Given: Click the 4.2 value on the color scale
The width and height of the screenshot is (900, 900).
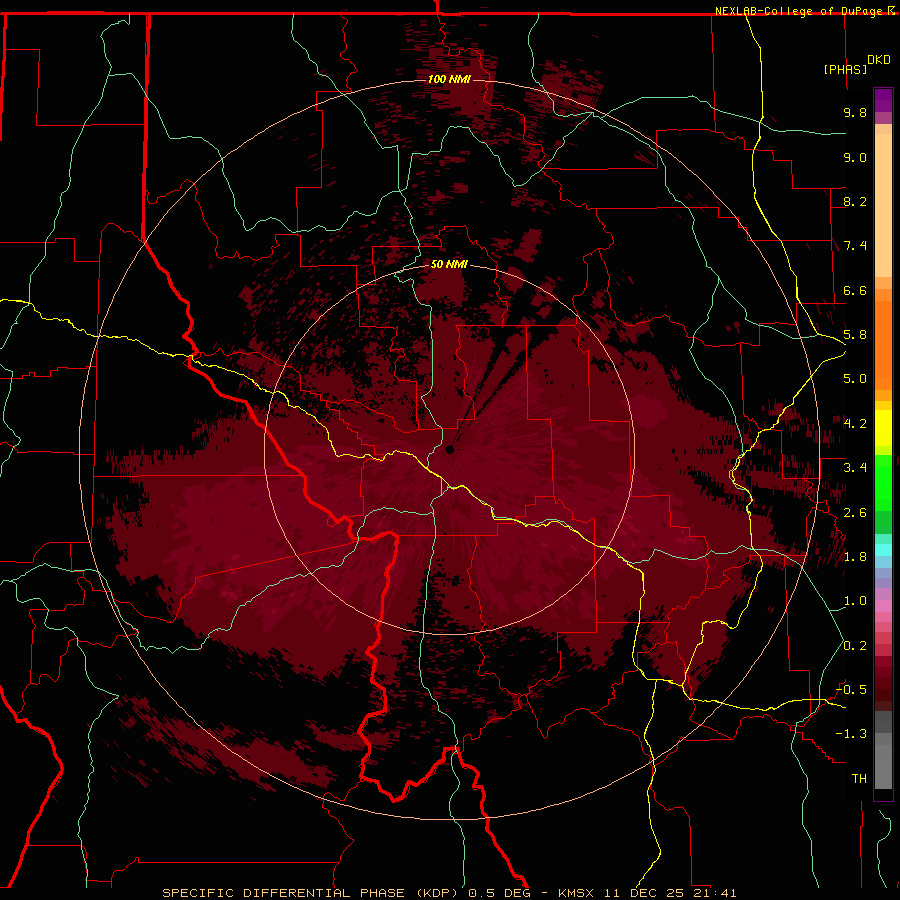Looking at the screenshot, I should [855, 424].
